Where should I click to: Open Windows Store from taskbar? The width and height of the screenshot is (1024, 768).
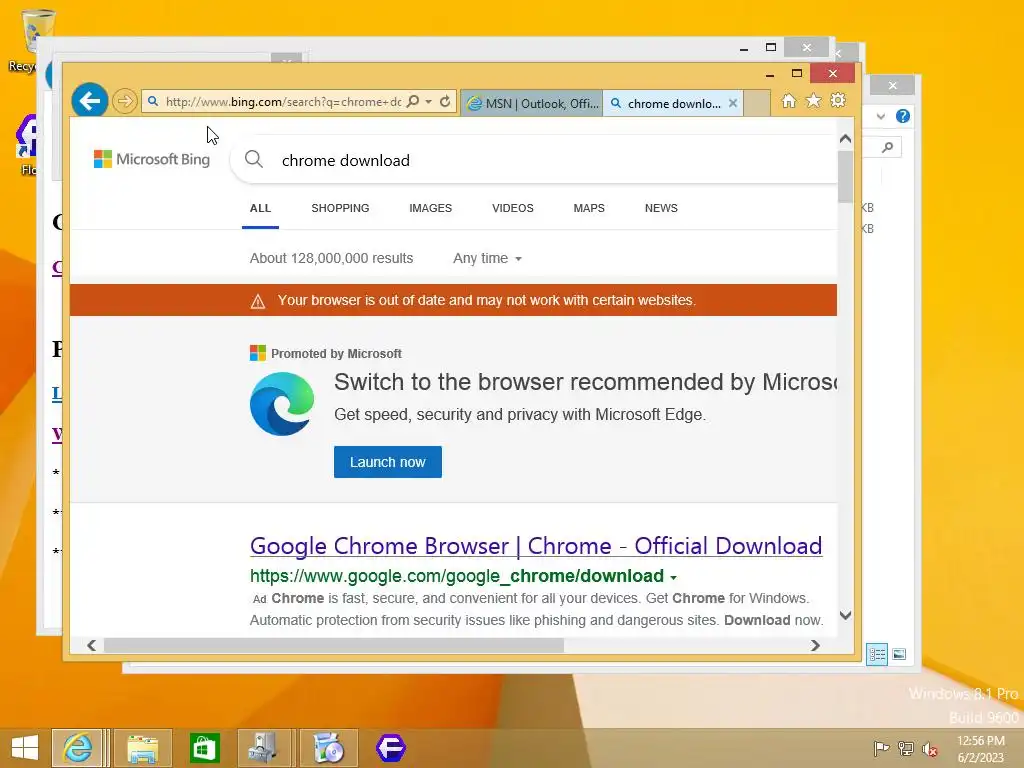click(x=204, y=748)
